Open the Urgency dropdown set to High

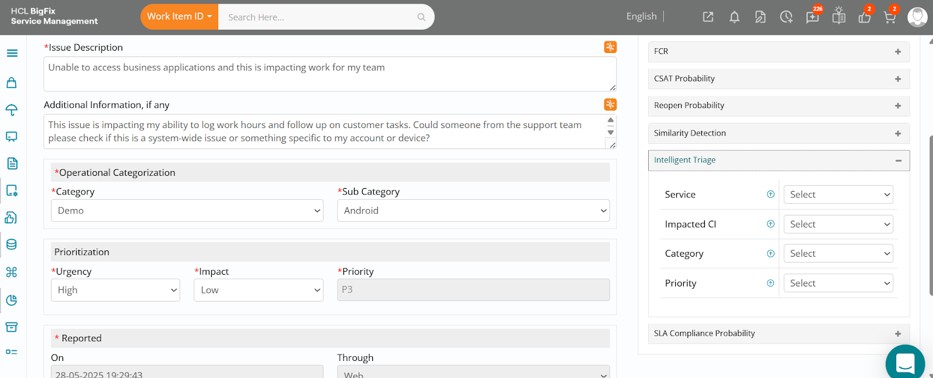click(x=115, y=290)
